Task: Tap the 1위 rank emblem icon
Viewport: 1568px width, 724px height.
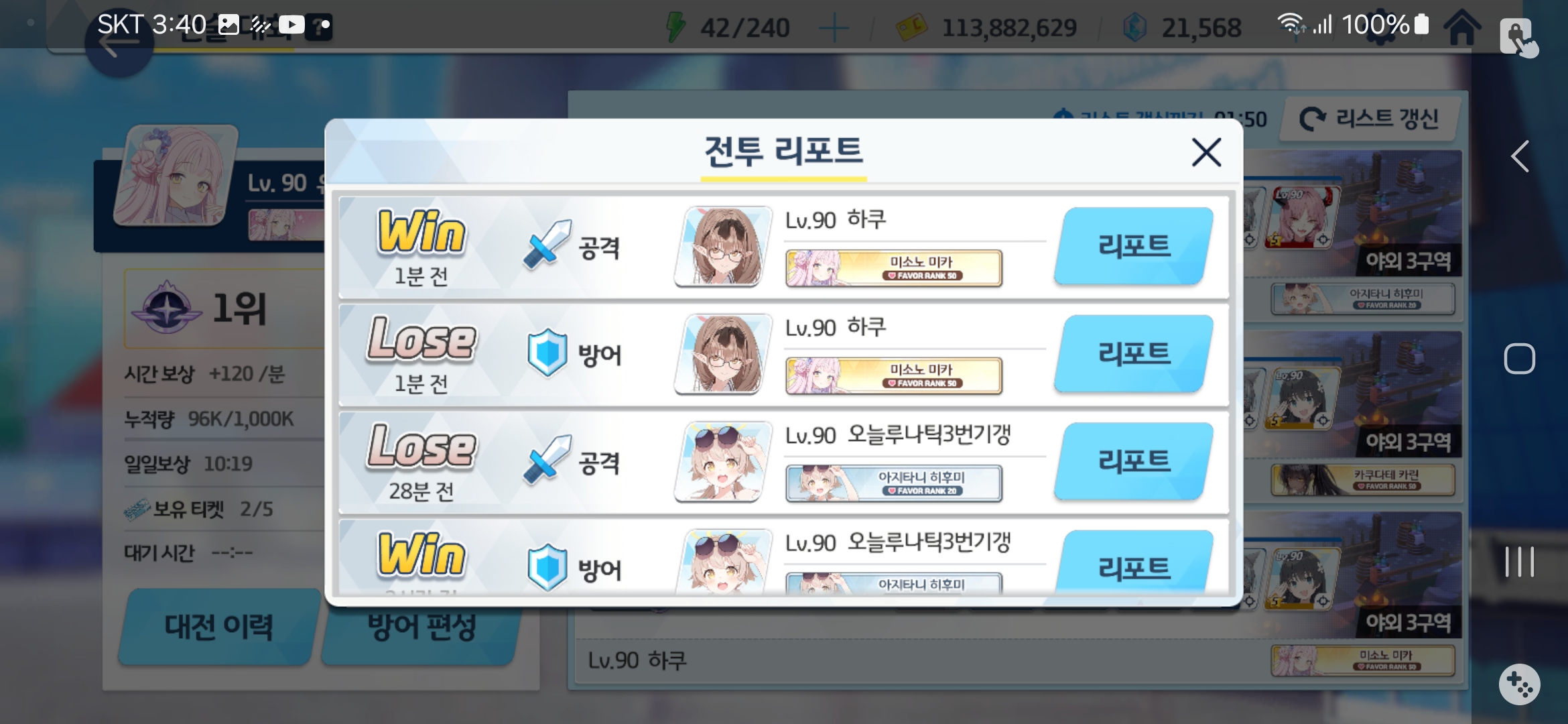Action: pyautogui.click(x=166, y=308)
